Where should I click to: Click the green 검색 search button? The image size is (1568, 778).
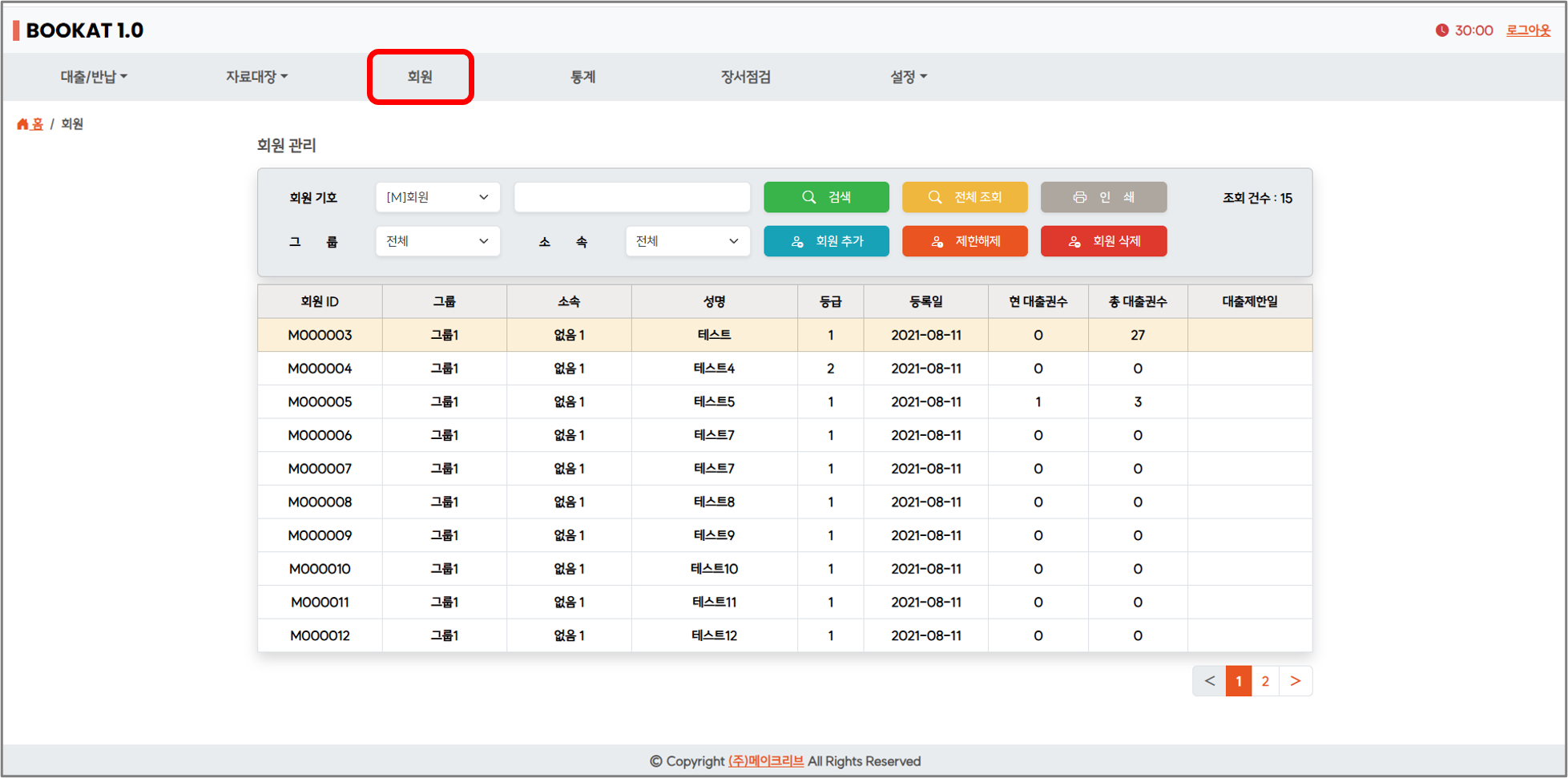click(x=826, y=197)
